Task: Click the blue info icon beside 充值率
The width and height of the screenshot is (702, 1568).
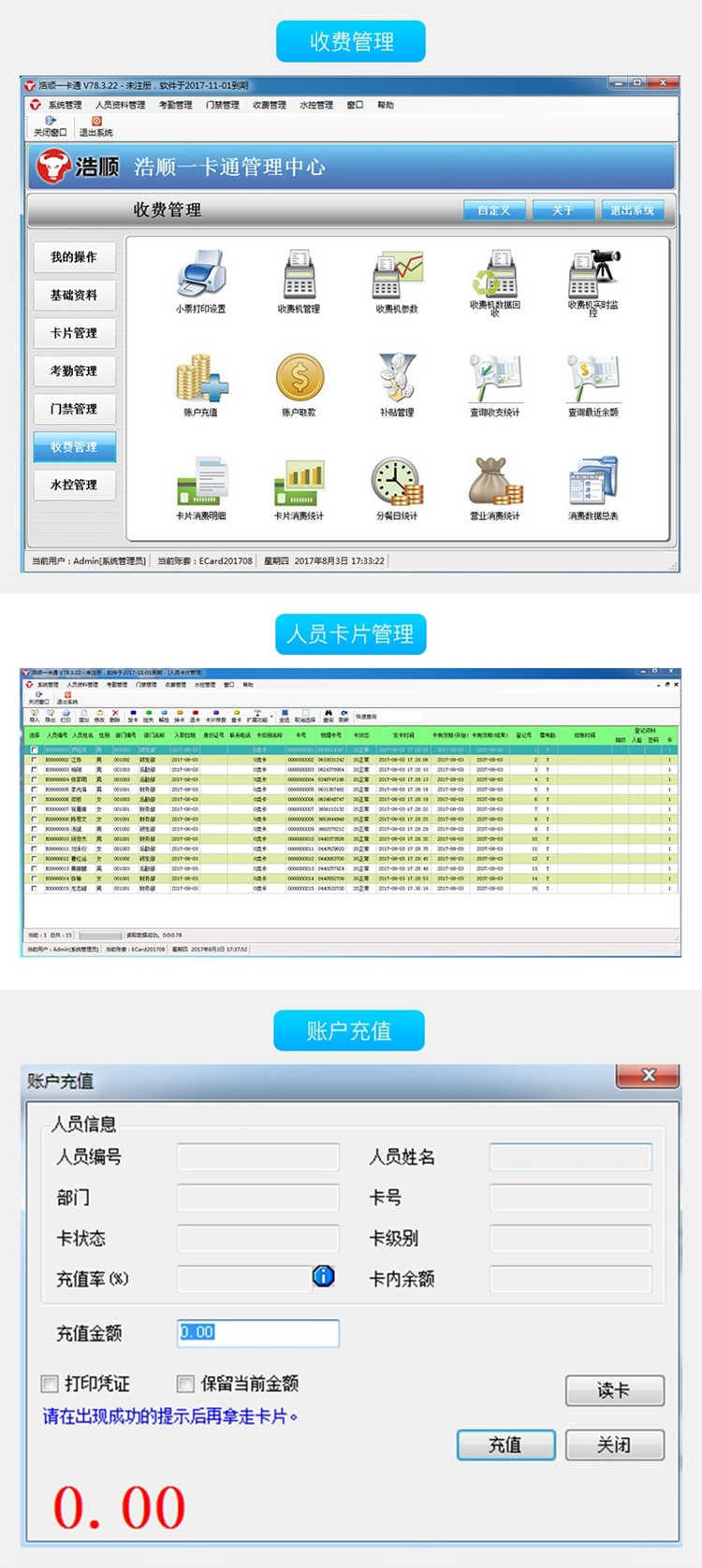Action: 324,1276
